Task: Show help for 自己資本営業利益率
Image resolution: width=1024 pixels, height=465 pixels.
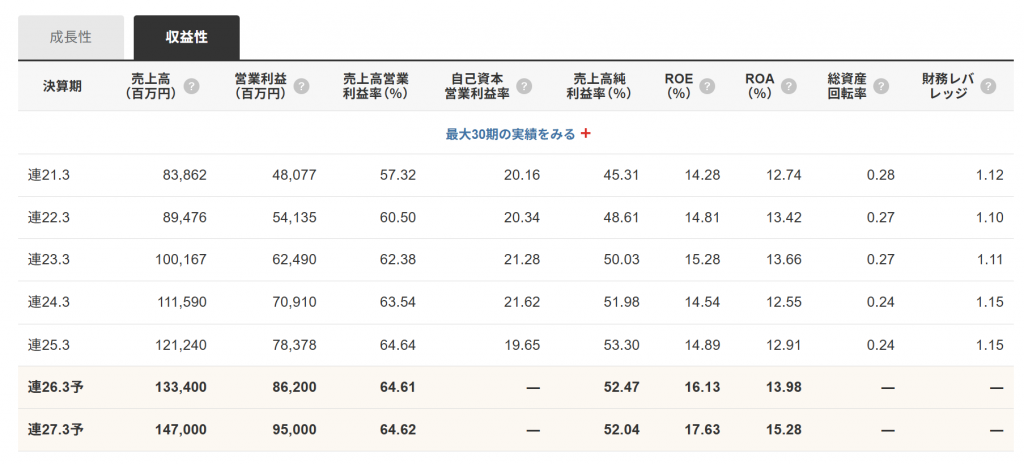Action: point(524,86)
